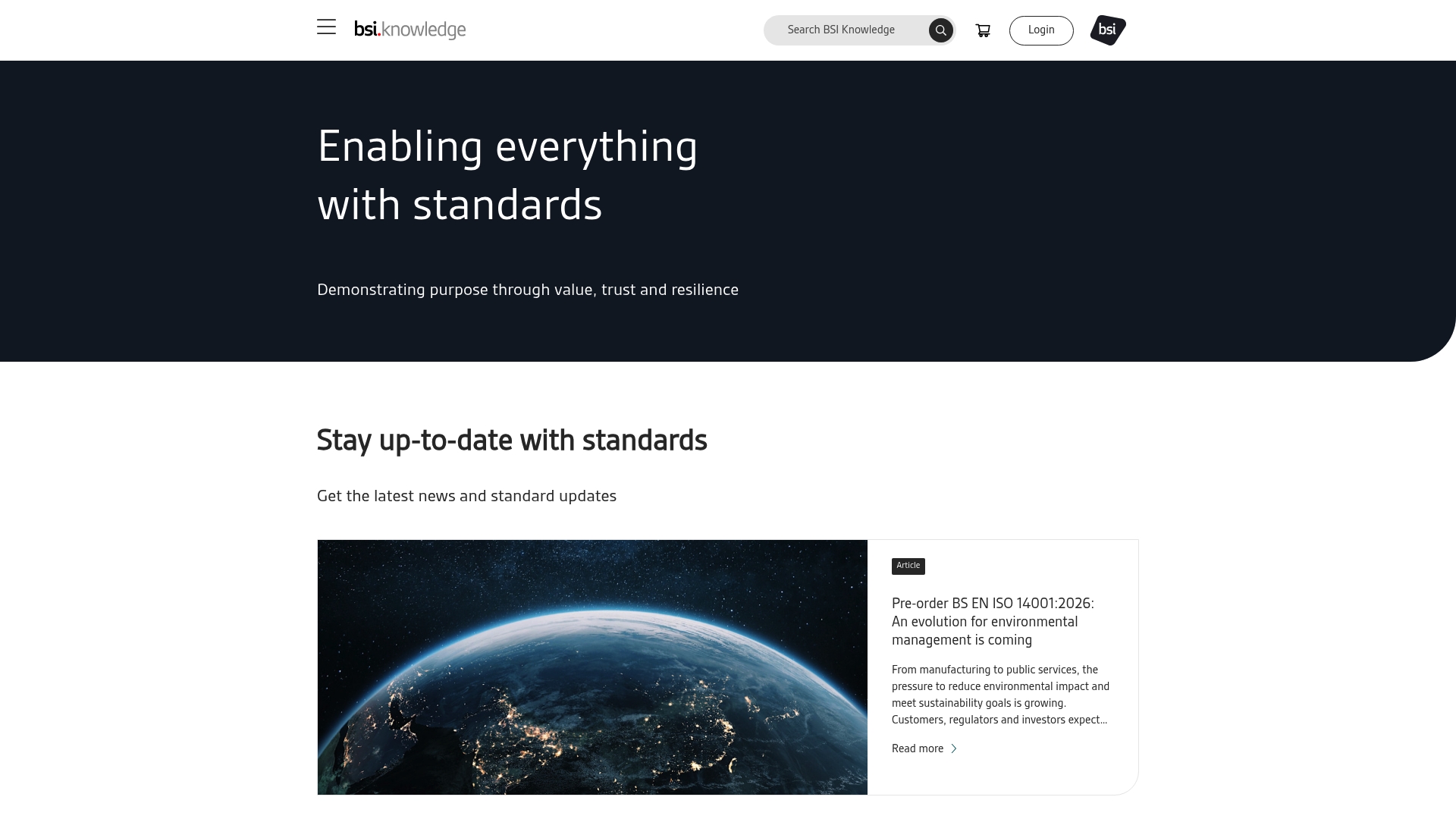Follow the Read more link
Viewport: 1456px width, 819px height.
pos(916,748)
